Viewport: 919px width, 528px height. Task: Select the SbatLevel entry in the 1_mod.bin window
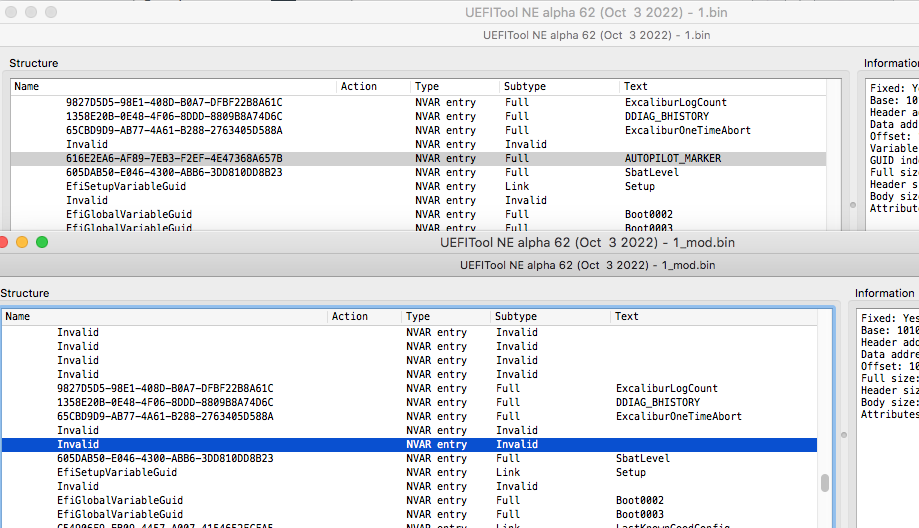coord(410,459)
